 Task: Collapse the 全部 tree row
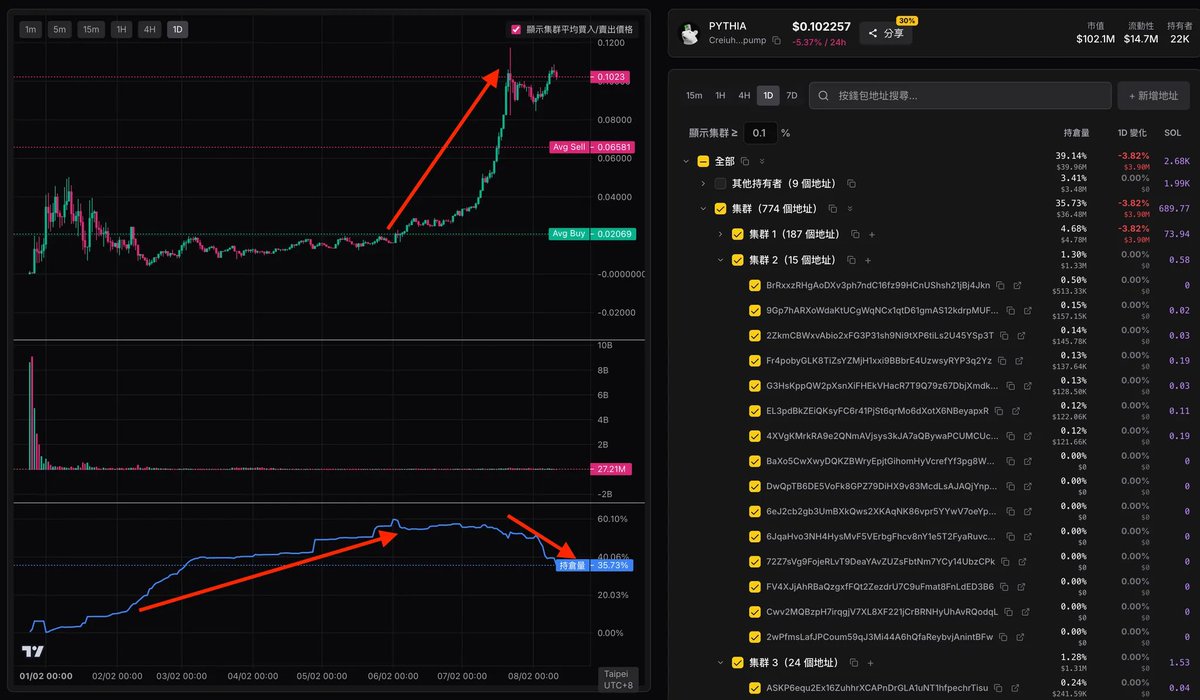pyautogui.click(x=686, y=161)
